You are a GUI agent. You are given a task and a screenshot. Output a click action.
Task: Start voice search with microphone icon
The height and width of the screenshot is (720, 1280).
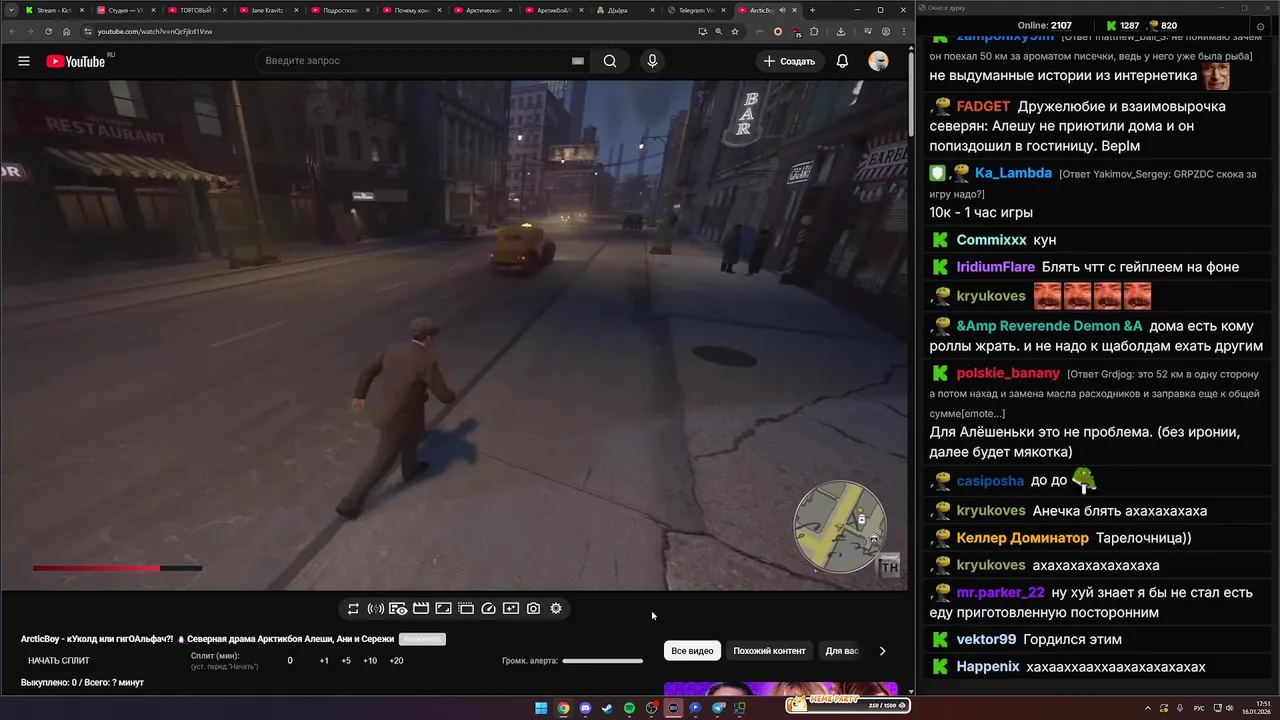[x=652, y=61]
